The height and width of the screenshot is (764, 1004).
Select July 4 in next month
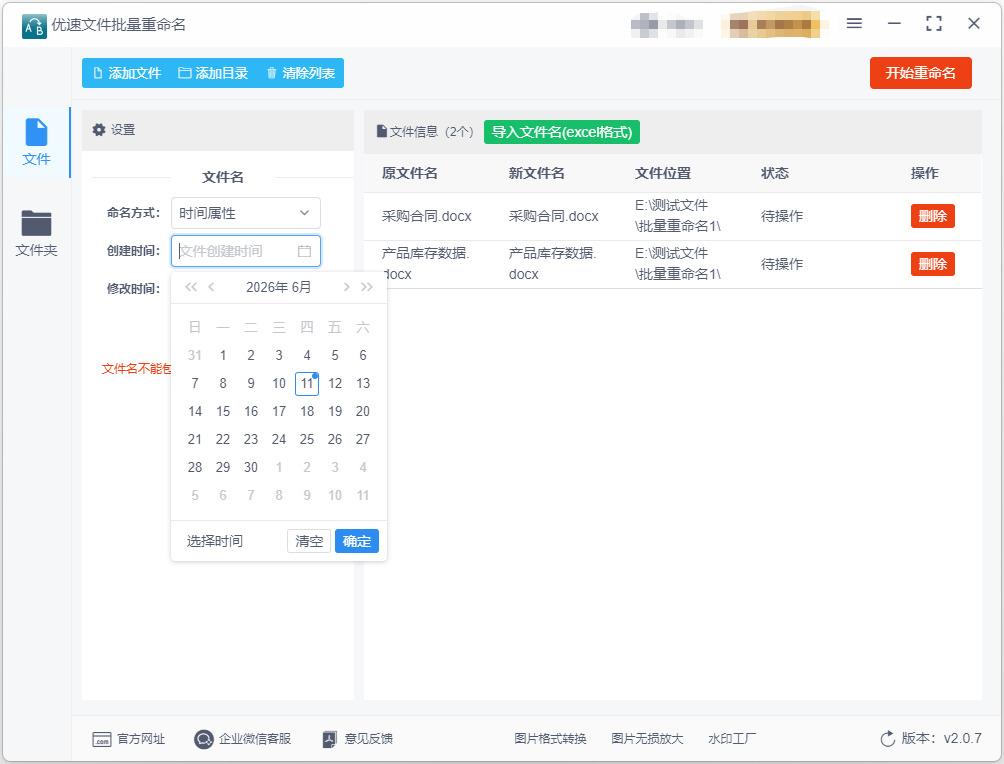coord(363,467)
